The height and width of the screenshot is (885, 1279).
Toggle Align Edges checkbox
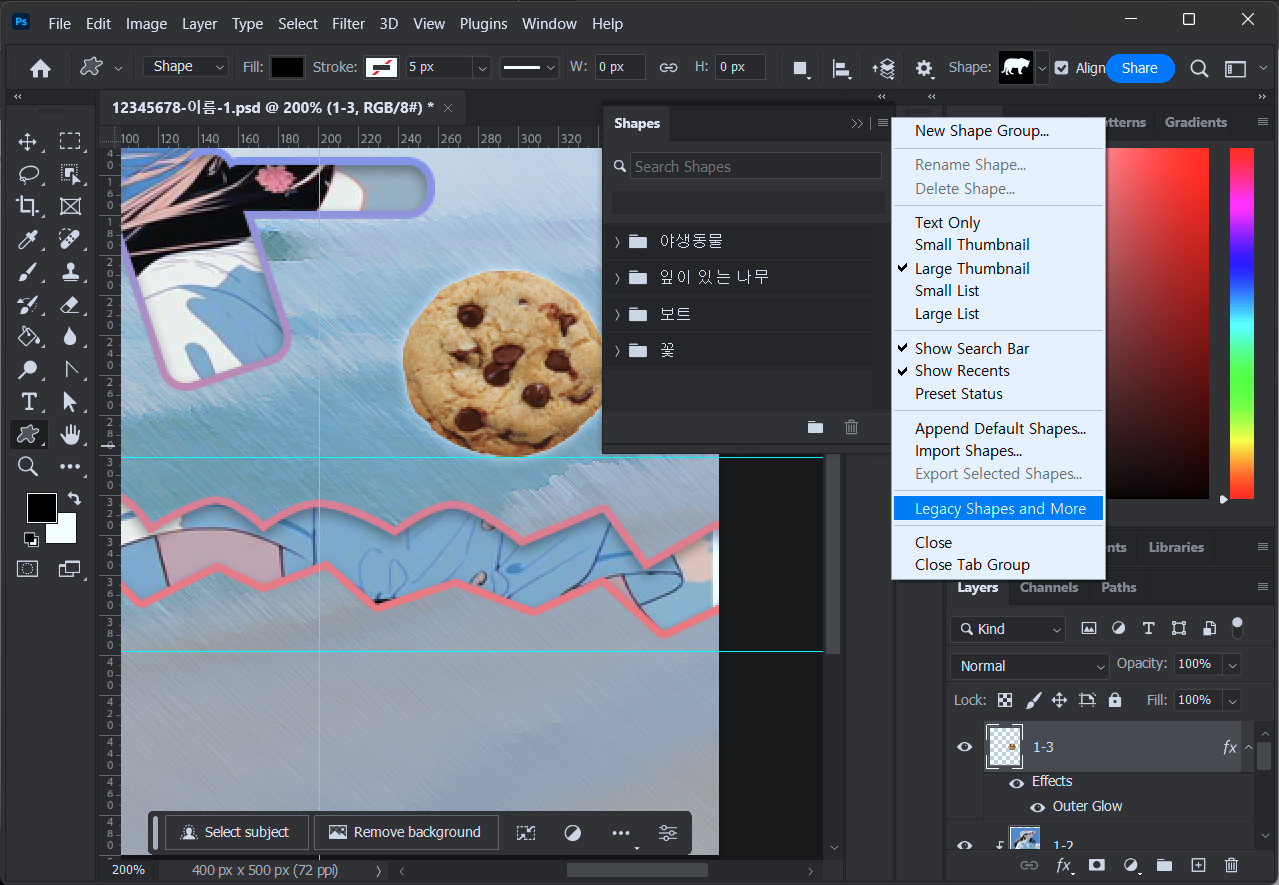[x=1062, y=68]
